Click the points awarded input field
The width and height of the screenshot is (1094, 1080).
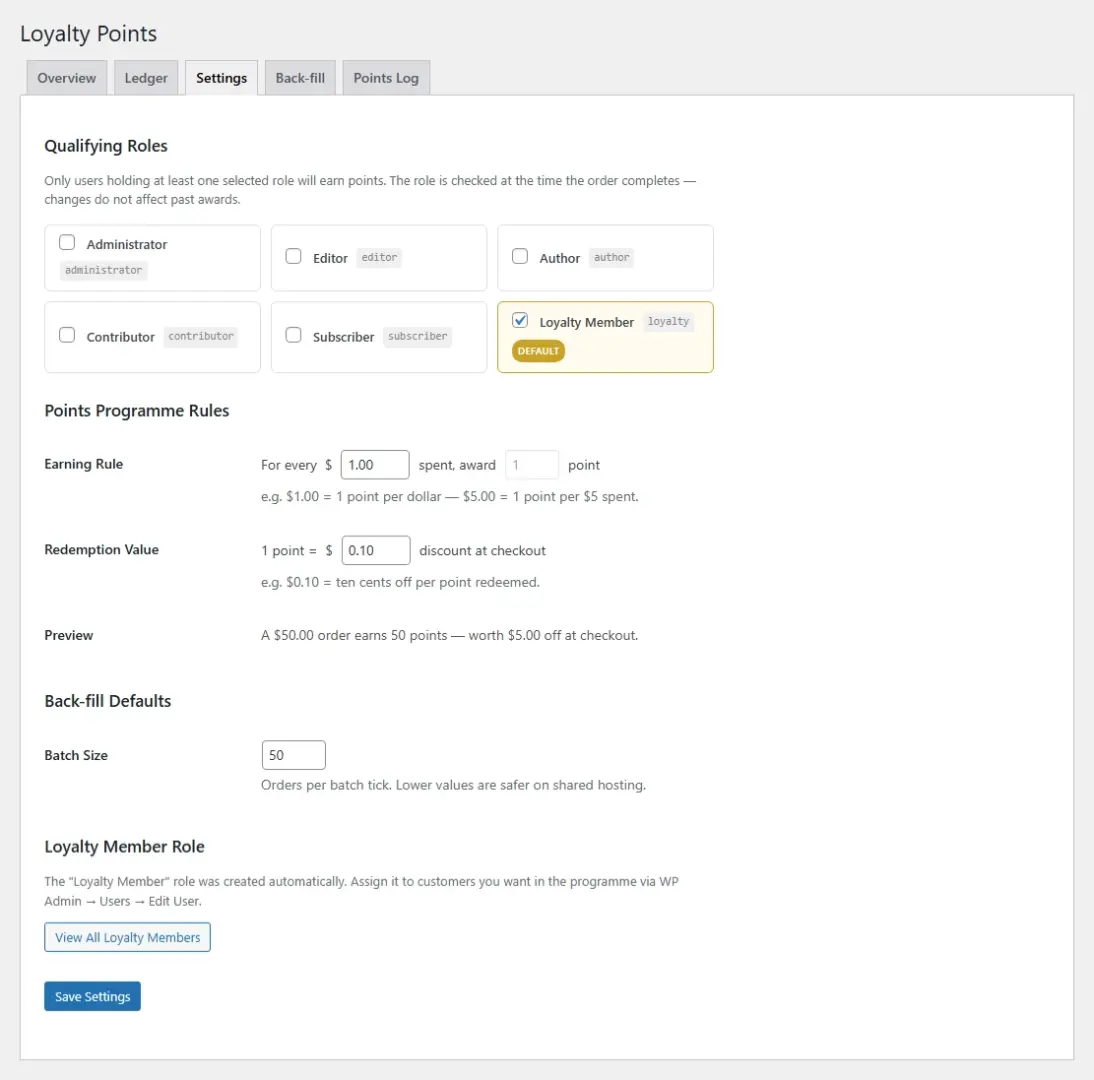pyautogui.click(x=532, y=464)
